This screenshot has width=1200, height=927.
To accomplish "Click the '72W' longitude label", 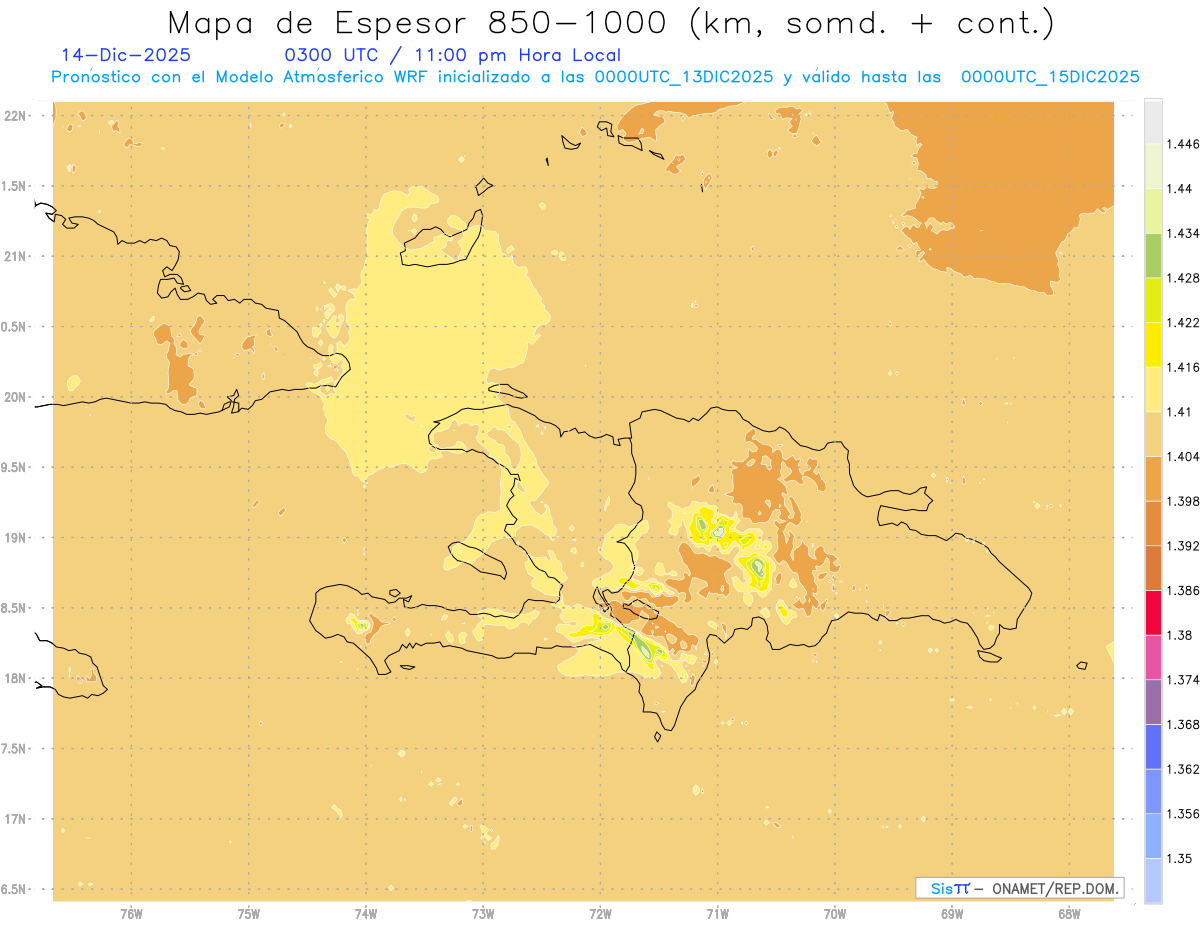I will point(600,914).
